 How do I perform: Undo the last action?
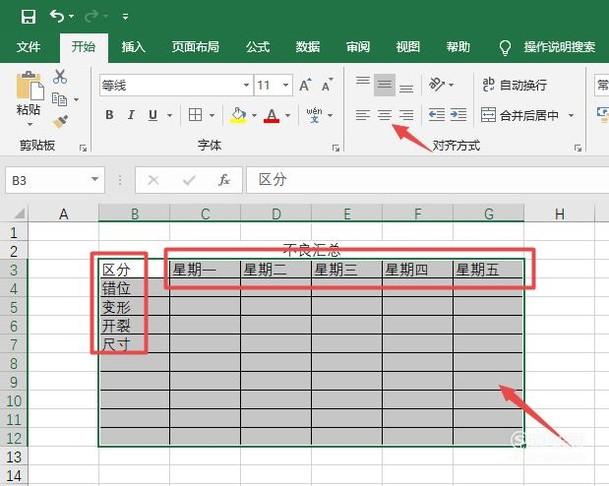pyautogui.click(x=57, y=16)
